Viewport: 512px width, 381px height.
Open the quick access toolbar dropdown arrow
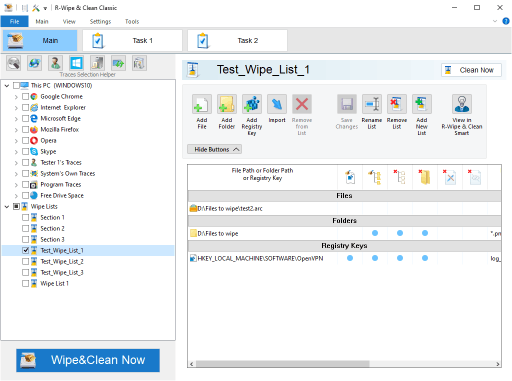pos(45,8)
